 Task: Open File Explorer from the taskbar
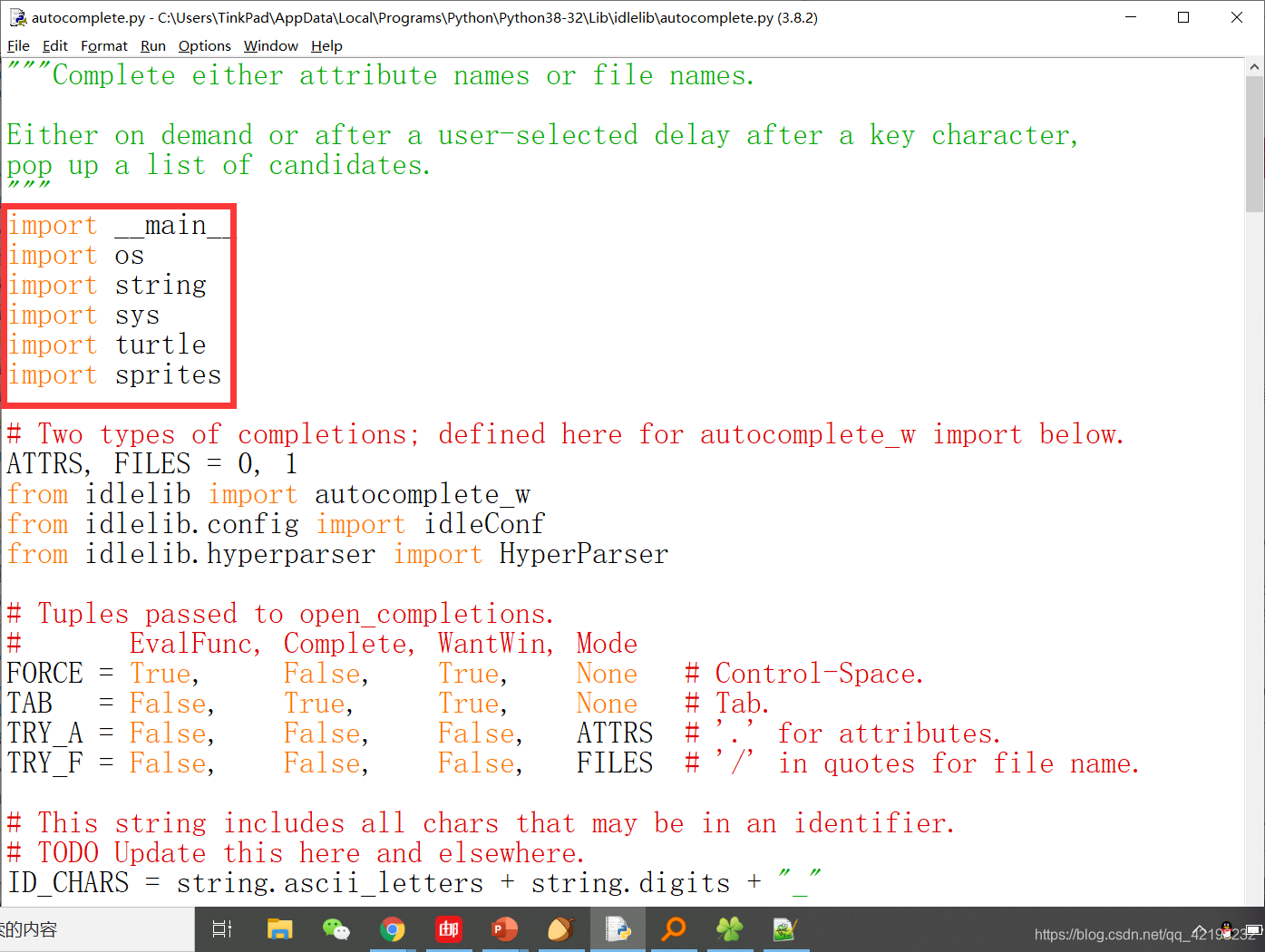coord(279,929)
